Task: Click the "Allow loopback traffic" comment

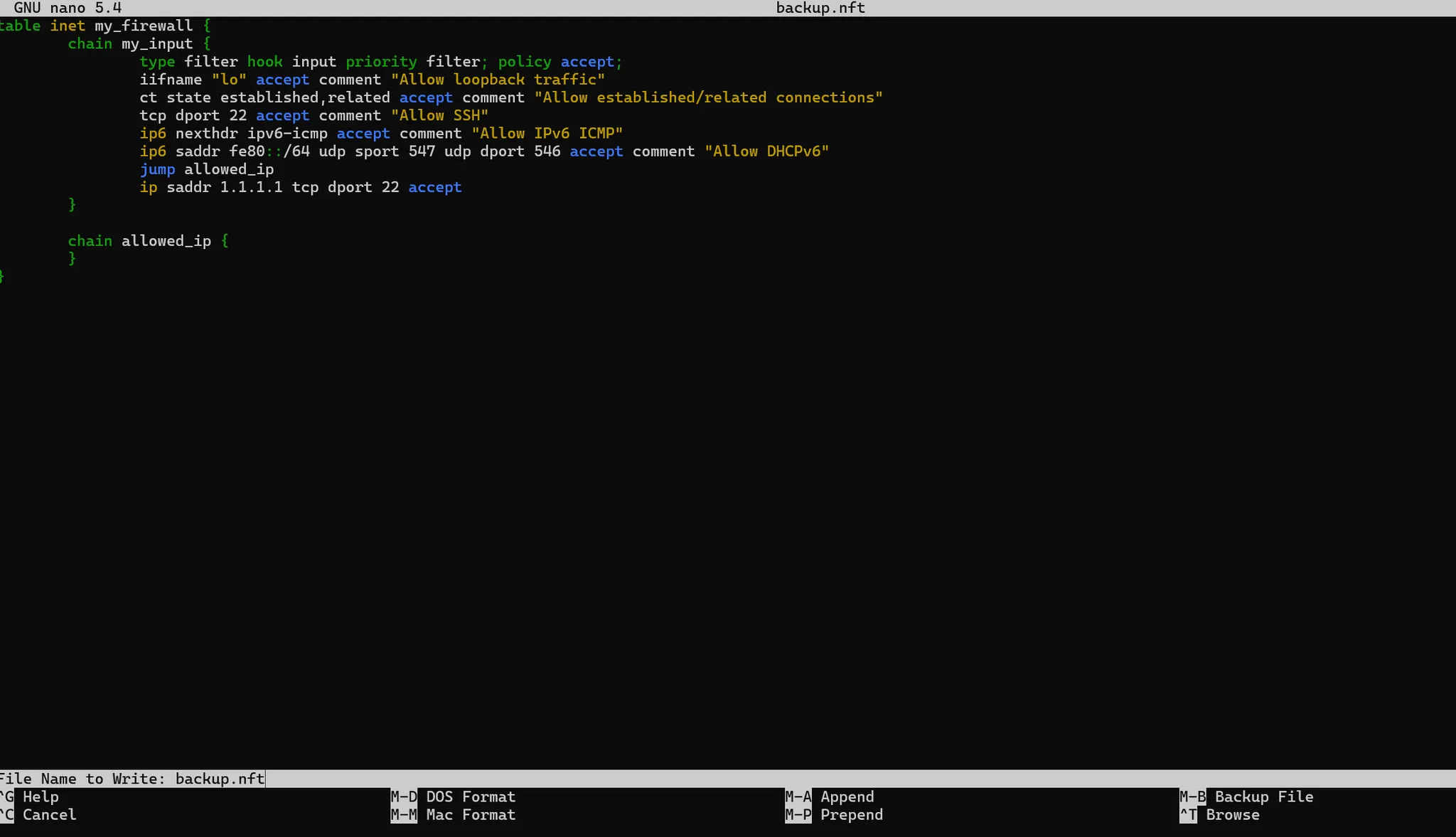Action: (498, 80)
